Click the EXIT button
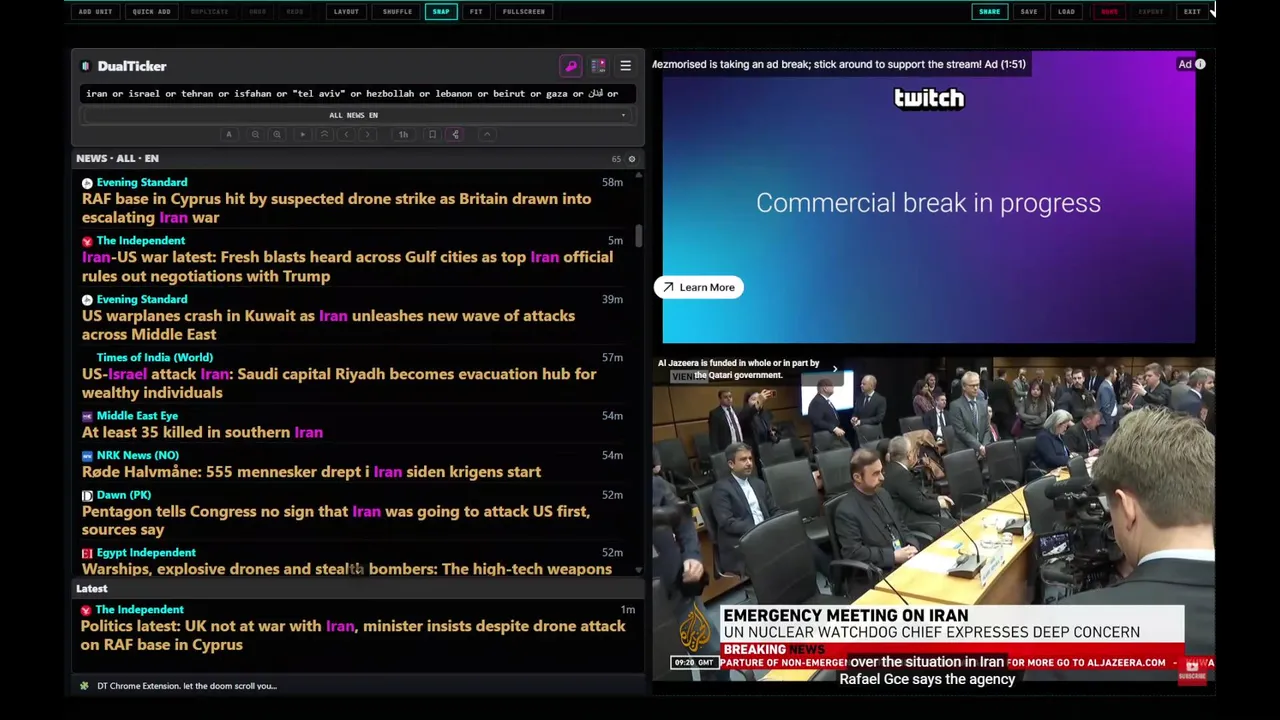 (x=1192, y=12)
